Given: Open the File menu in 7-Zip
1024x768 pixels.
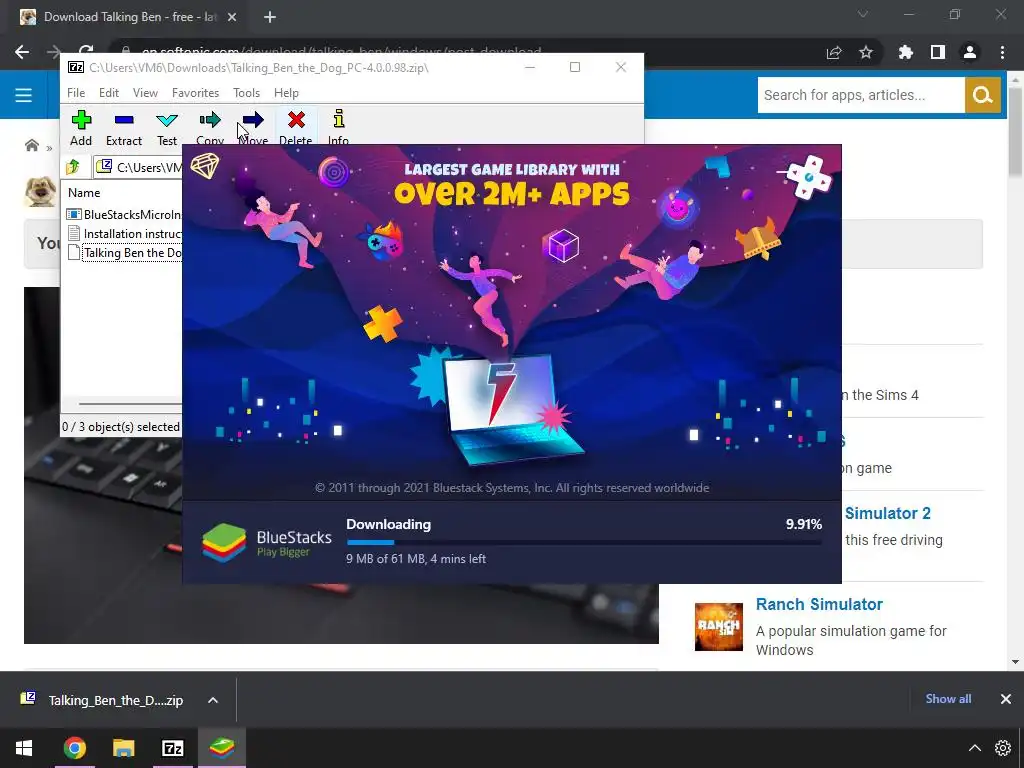Looking at the screenshot, I should pos(76,93).
